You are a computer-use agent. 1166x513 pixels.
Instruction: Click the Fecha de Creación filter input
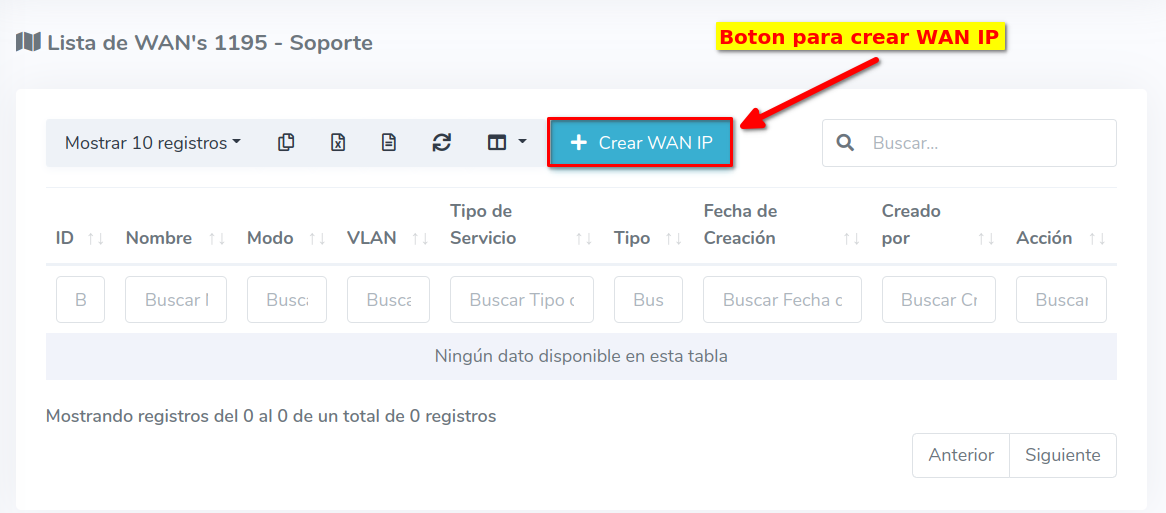tap(782, 300)
